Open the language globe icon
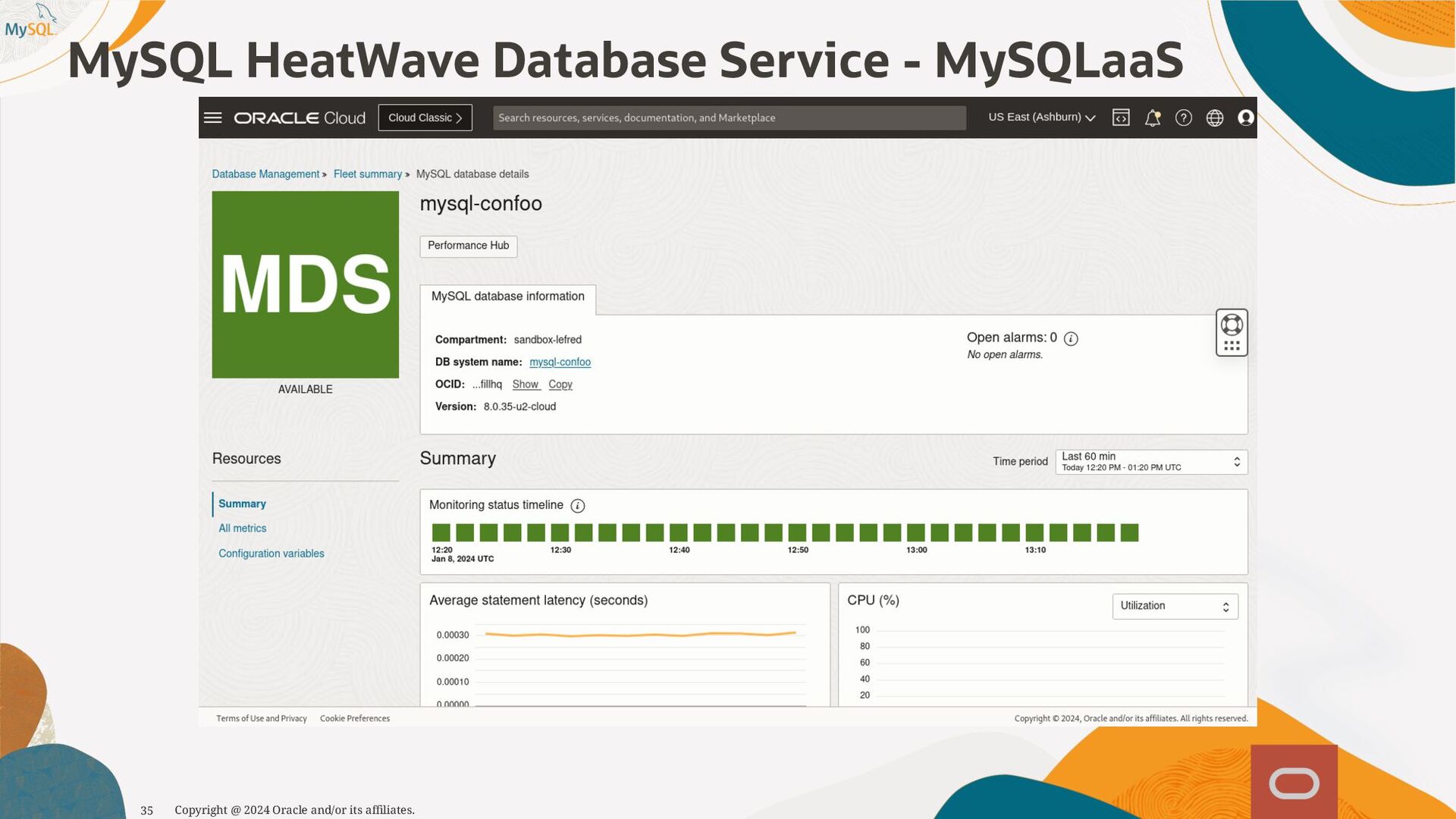Image resolution: width=1456 pixels, height=819 pixels. (x=1215, y=118)
